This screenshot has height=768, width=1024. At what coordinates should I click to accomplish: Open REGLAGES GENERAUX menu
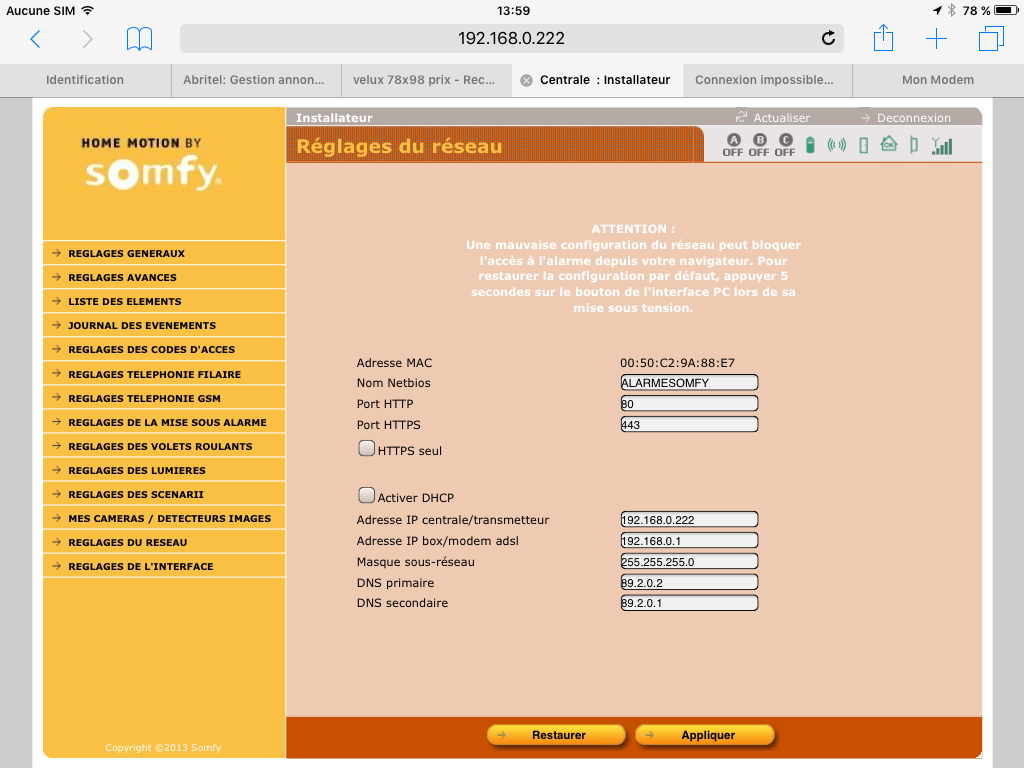coord(164,253)
